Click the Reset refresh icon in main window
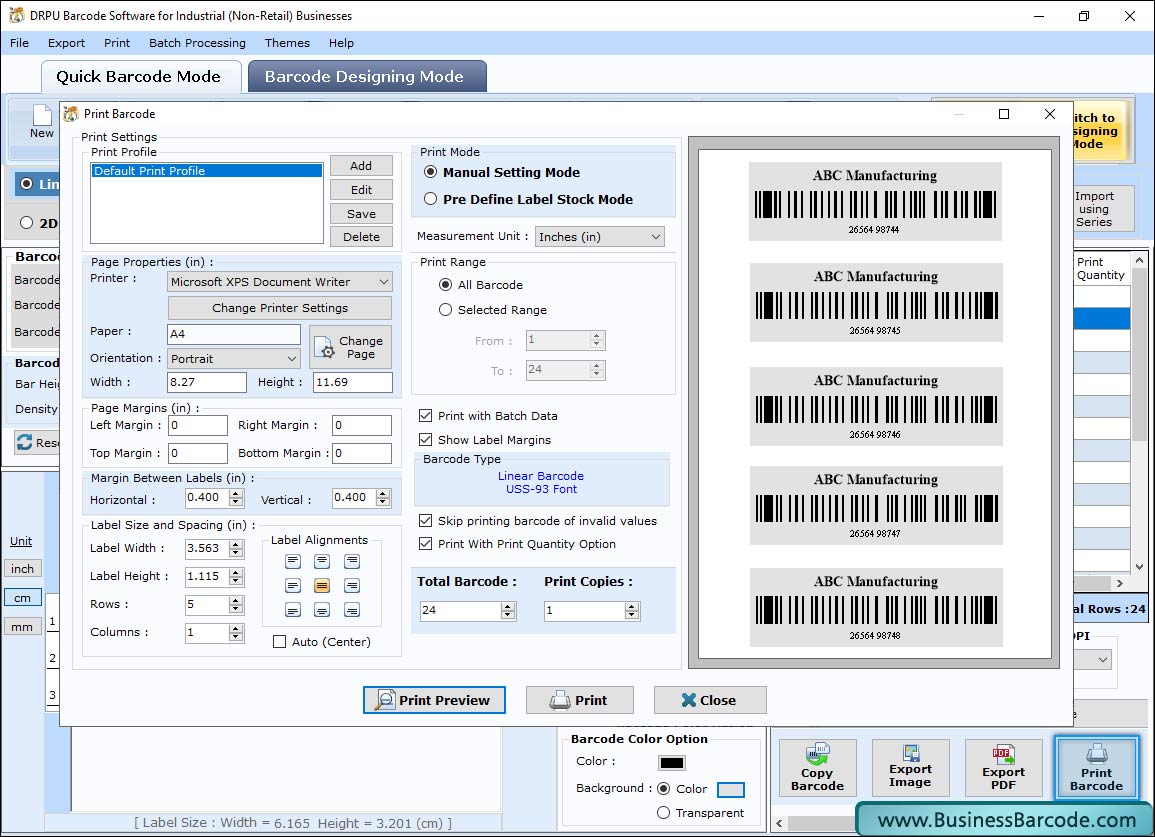Viewport: 1155px width, 837px height. pyautogui.click(x=24, y=442)
